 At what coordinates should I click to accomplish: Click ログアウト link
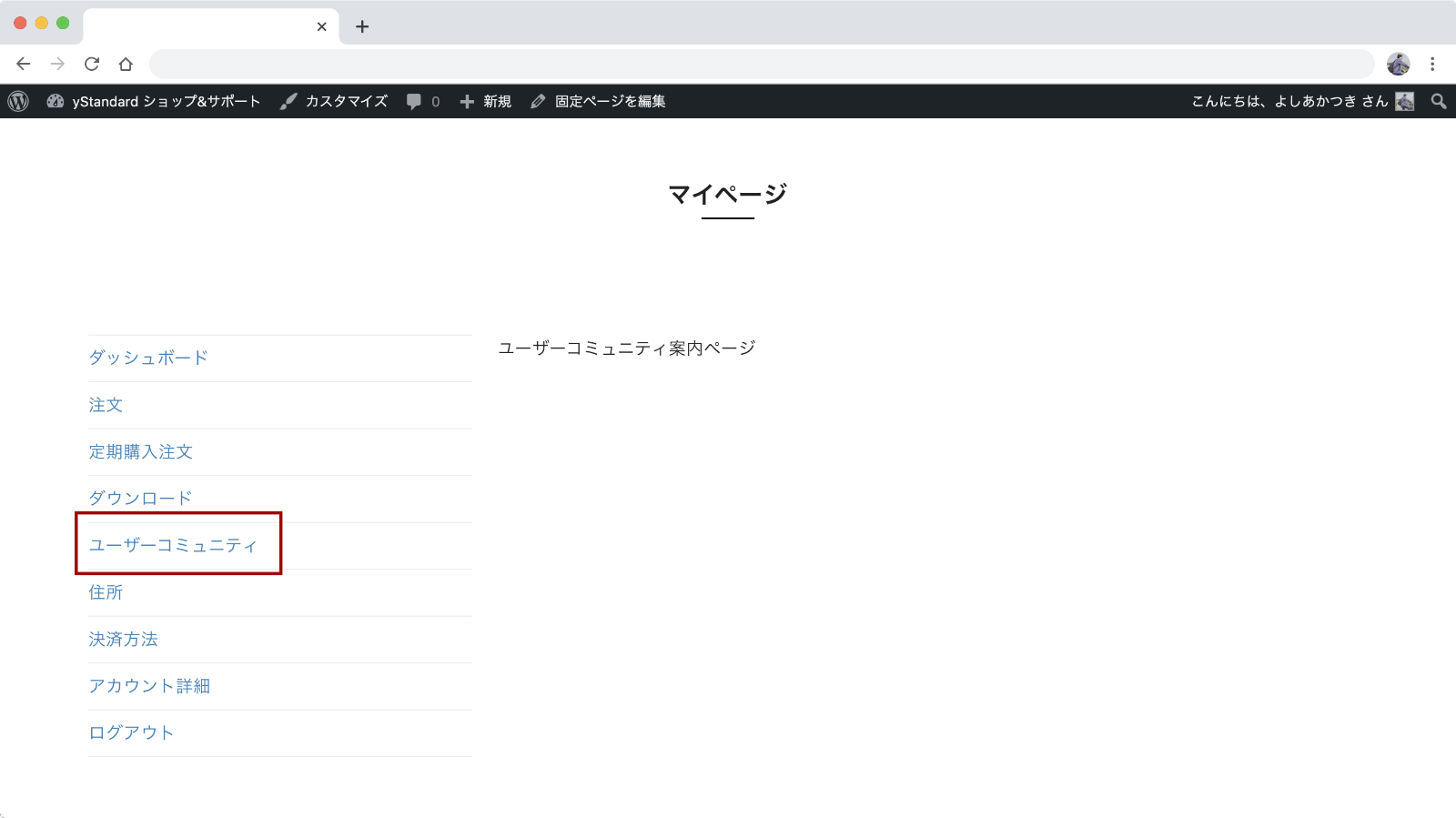click(x=131, y=732)
